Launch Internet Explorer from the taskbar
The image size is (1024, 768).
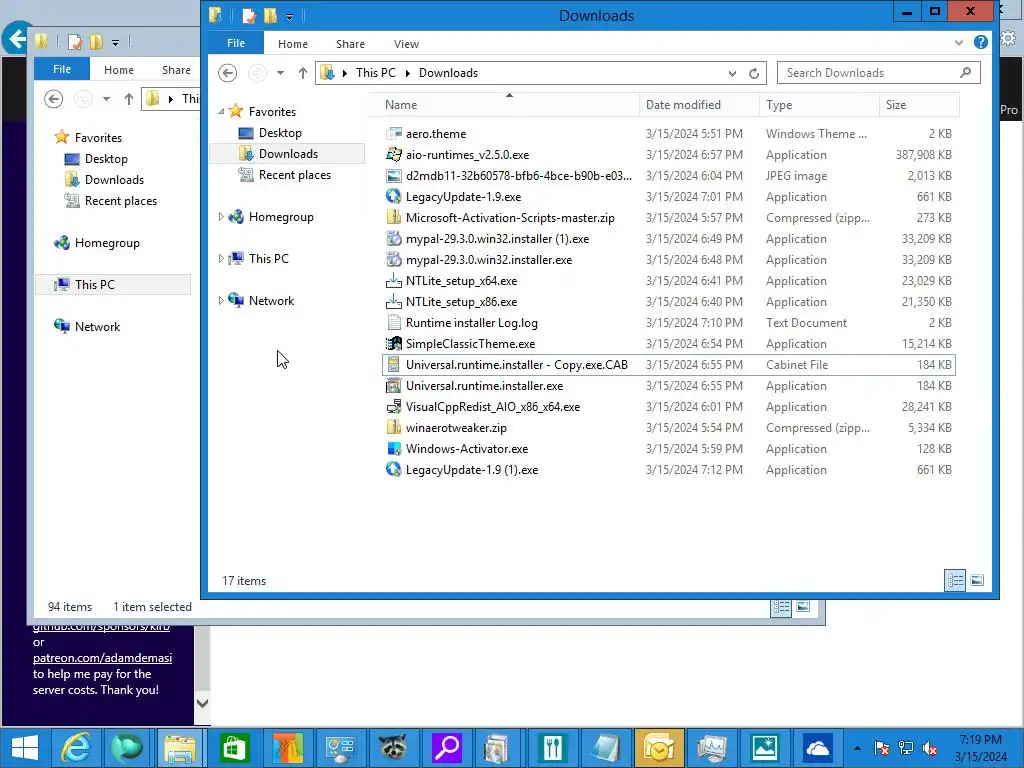tap(76, 748)
